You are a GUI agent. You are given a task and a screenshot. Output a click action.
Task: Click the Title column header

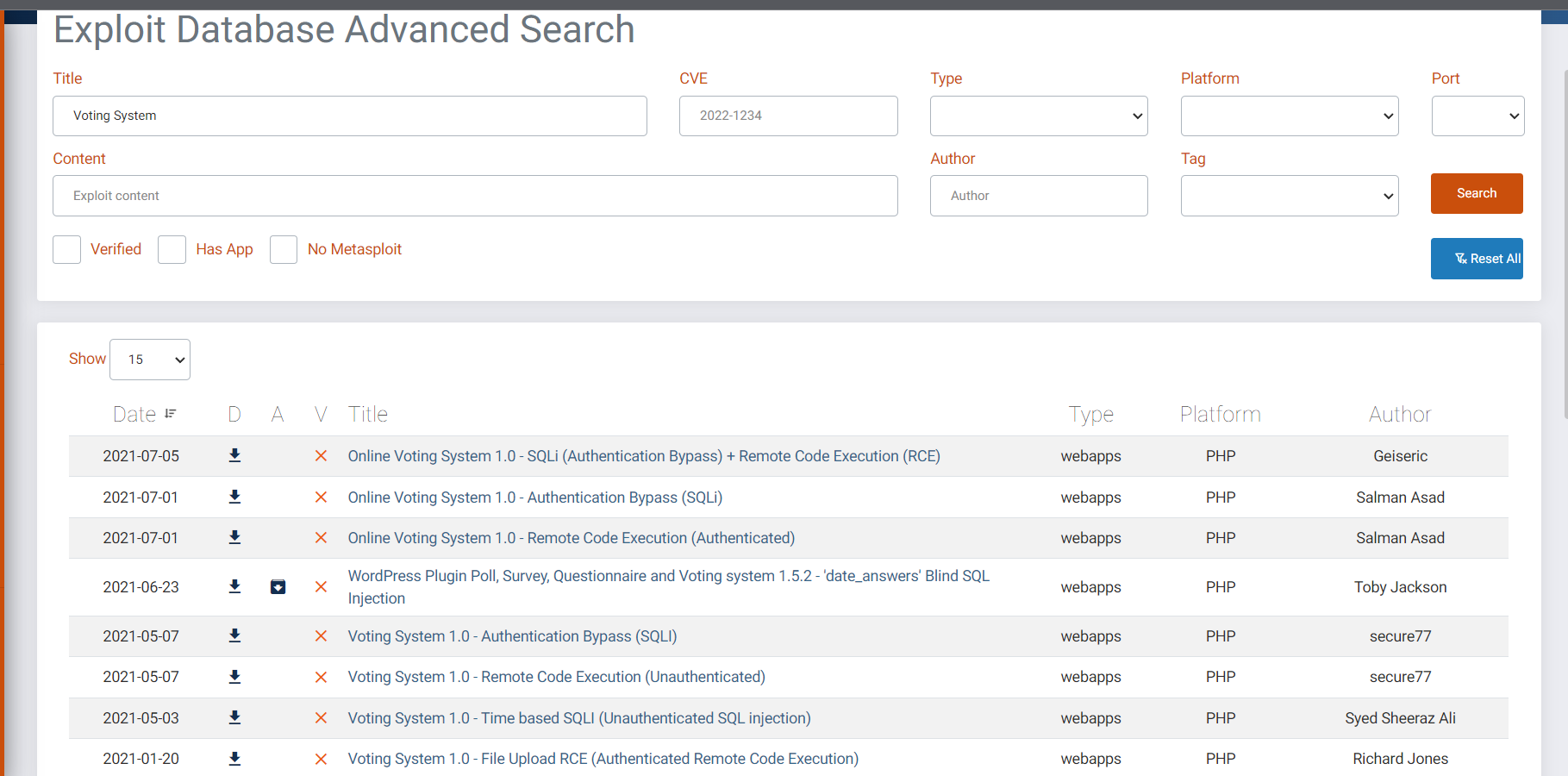368,414
